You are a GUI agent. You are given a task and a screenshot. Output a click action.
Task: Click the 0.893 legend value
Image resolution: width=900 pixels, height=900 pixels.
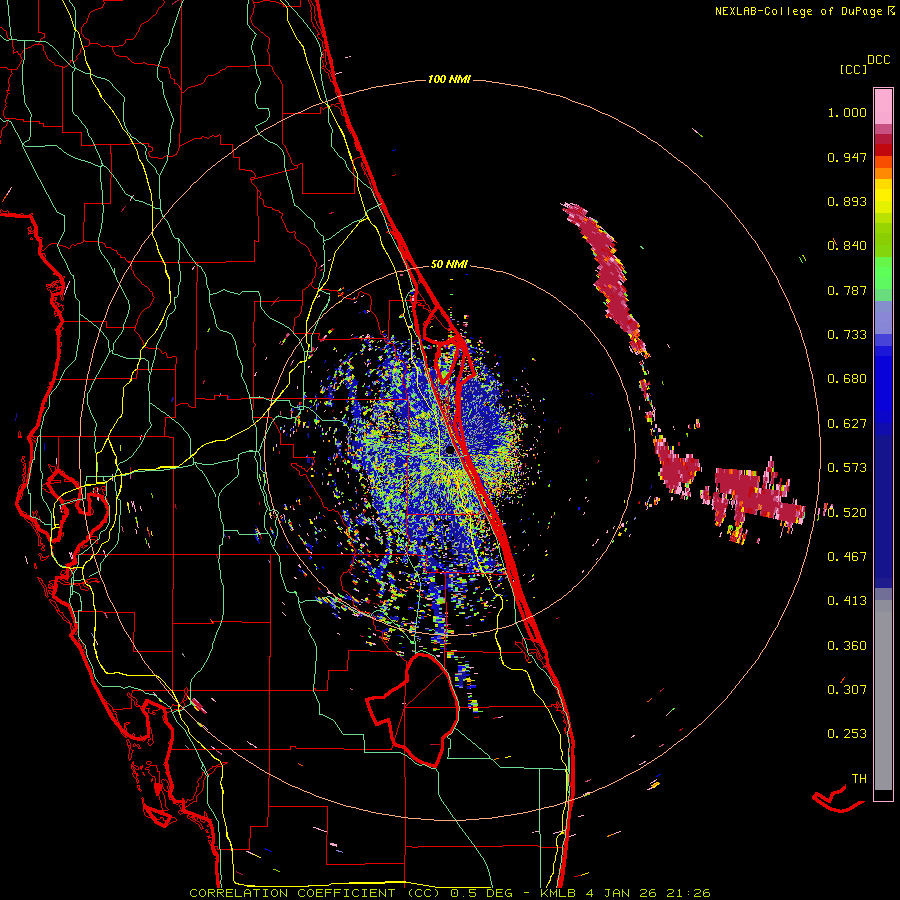coord(847,201)
